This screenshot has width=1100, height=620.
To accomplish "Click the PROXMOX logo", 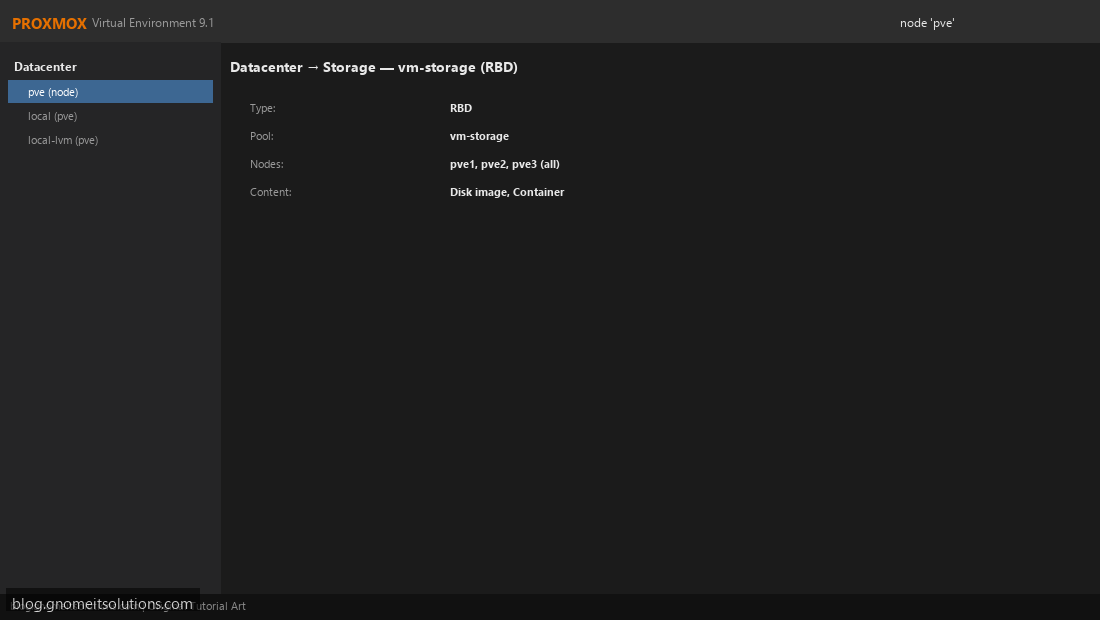I will pyautogui.click(x=49, y=23).
